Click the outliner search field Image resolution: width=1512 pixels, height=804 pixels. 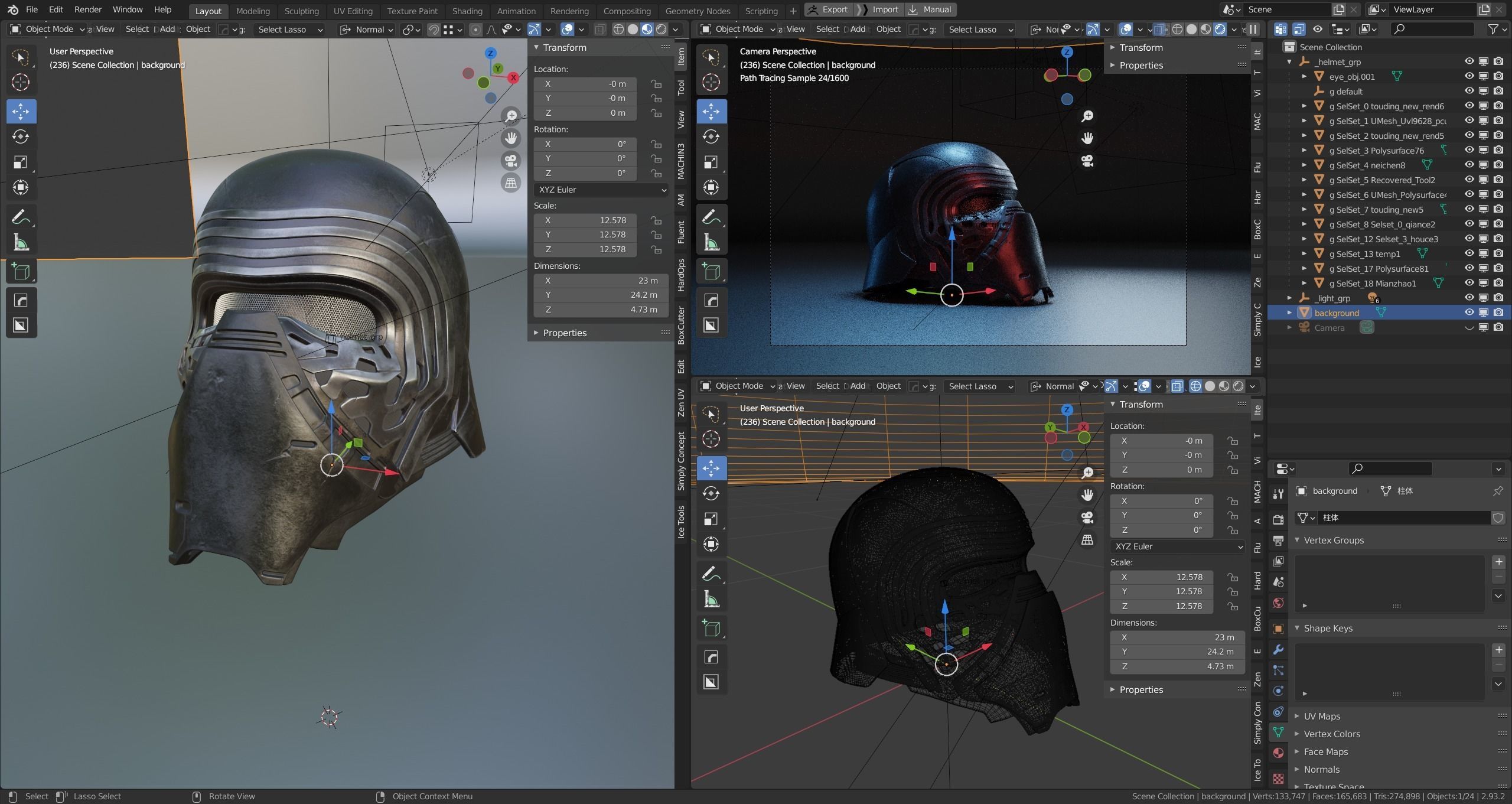(x=1432, y=29)
